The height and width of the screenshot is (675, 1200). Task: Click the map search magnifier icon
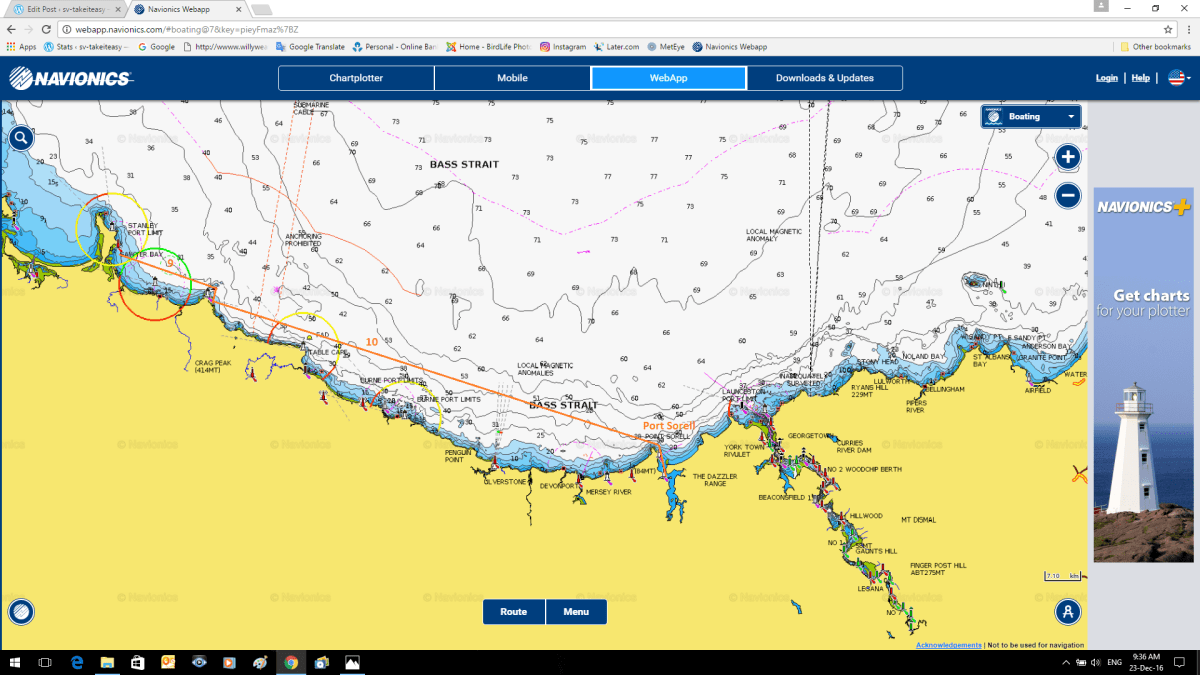[21, 139]
